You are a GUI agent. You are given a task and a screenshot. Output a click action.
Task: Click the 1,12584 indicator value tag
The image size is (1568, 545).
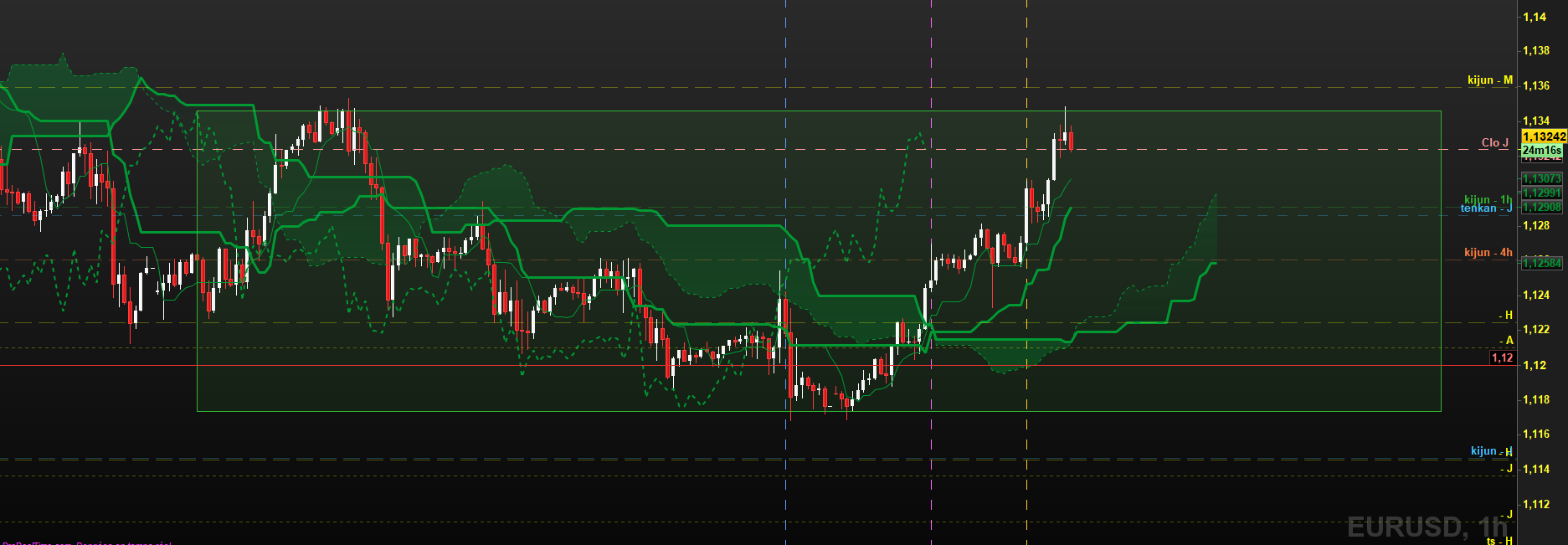tap(1541, 263)
